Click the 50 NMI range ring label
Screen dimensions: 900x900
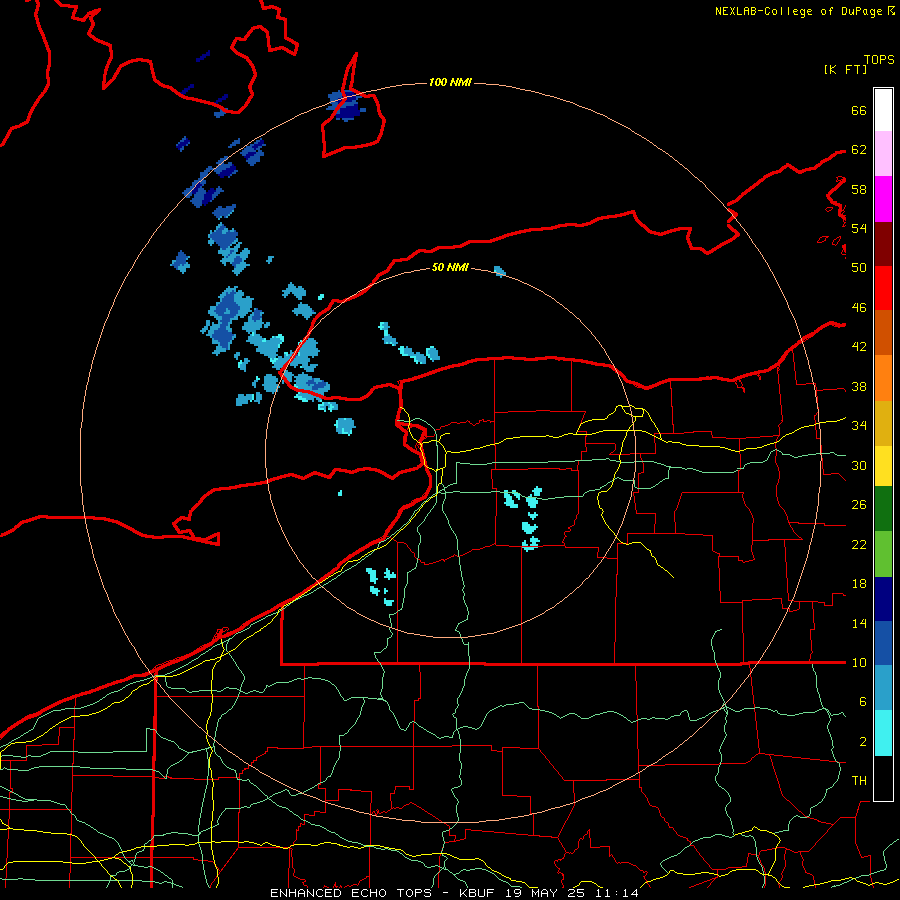450,267
